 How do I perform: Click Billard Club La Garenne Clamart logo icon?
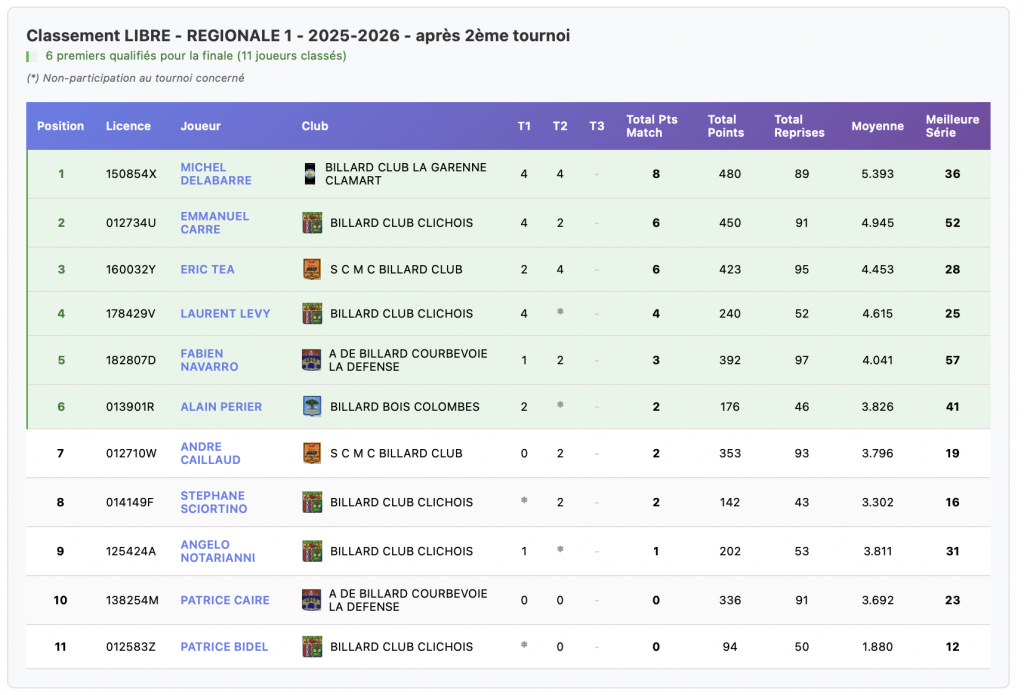(310, 174)
